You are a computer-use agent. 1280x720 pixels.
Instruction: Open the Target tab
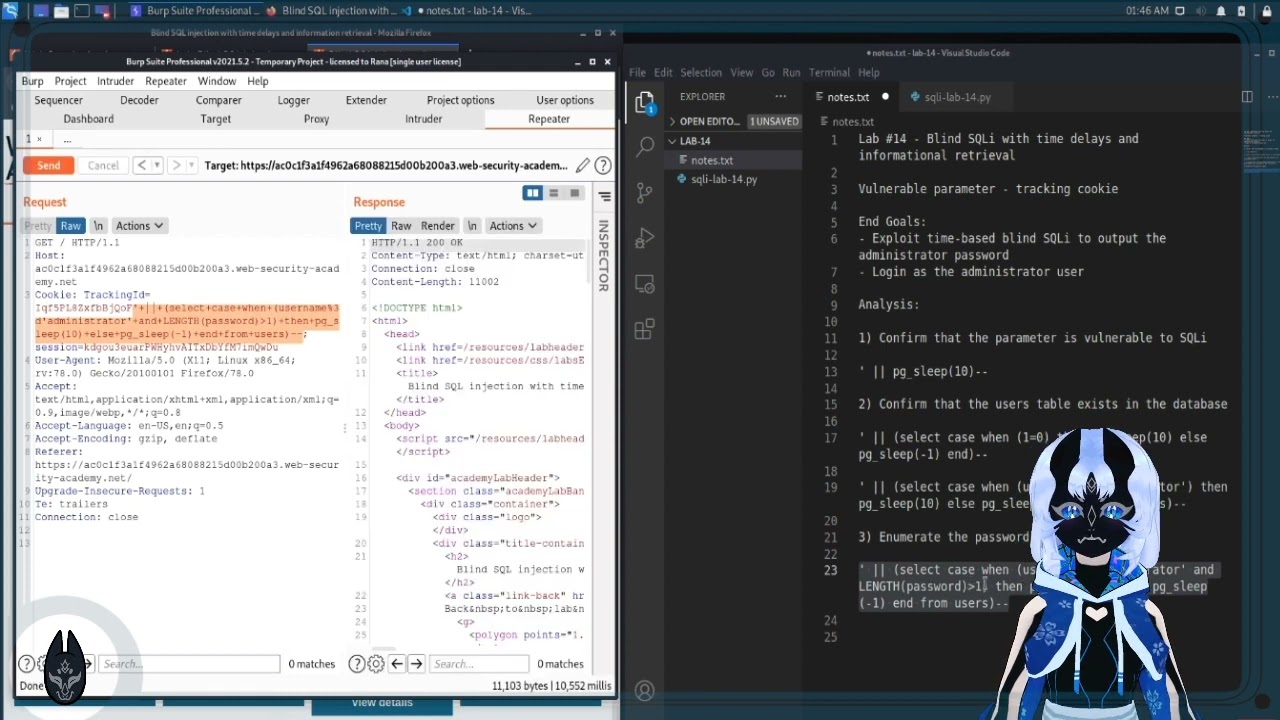tap(215, 119)
